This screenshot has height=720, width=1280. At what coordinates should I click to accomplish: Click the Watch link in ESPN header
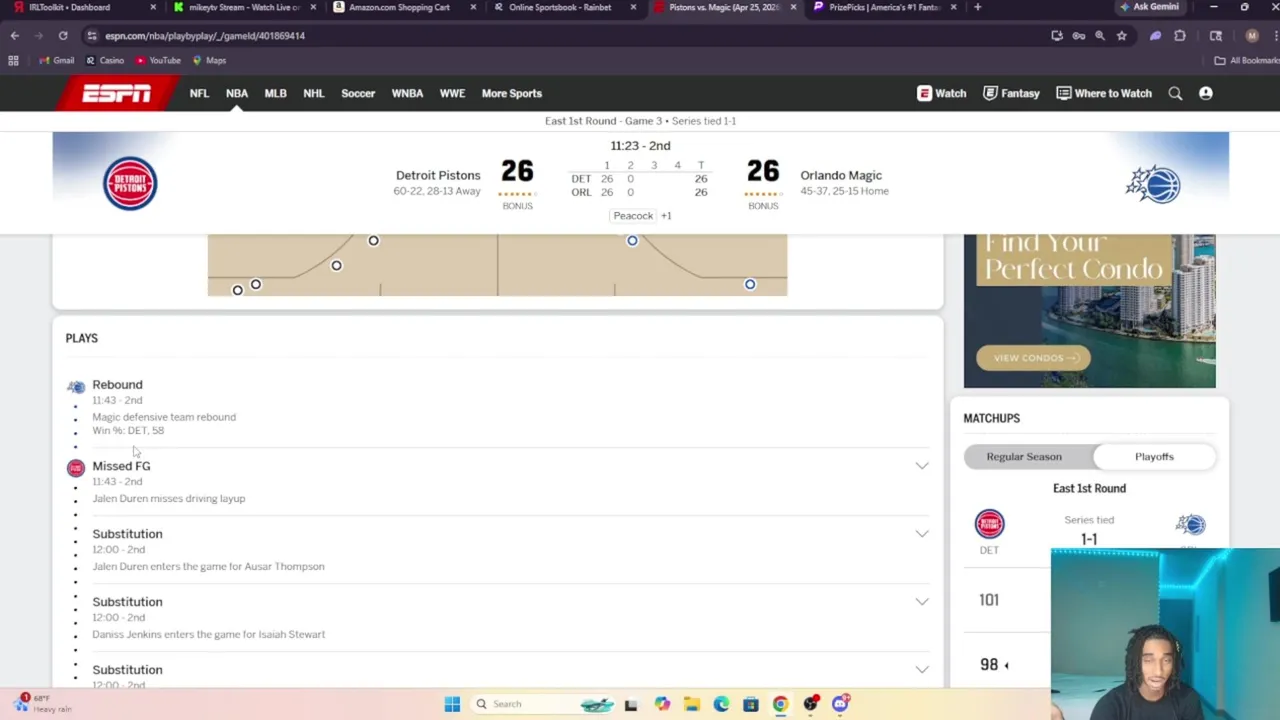(x=942, y=93)
